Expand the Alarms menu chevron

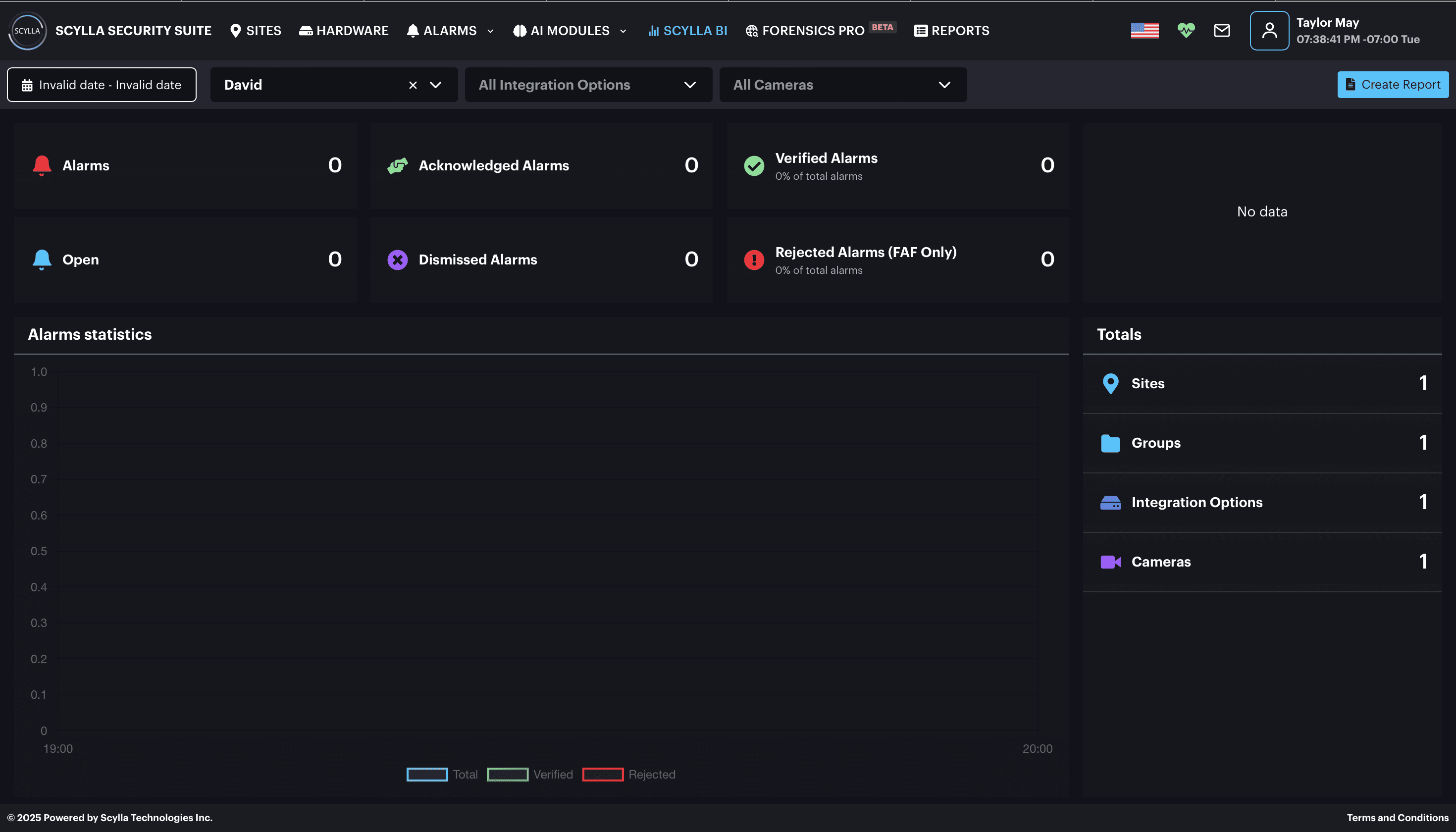click(490, 31)
